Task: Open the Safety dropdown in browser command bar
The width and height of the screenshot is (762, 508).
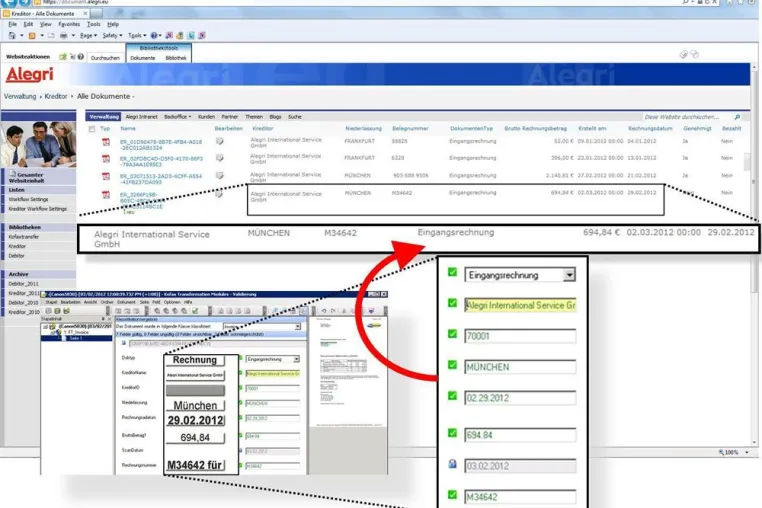Action: 112,35
